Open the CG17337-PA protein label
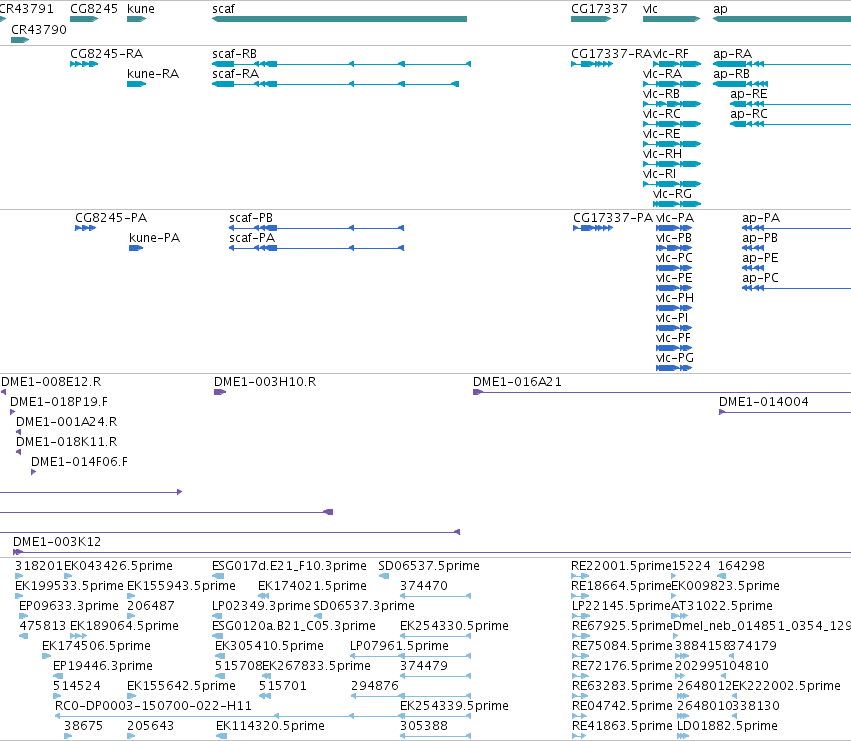The height and width of the screenshot is (741, 851). 613,218
